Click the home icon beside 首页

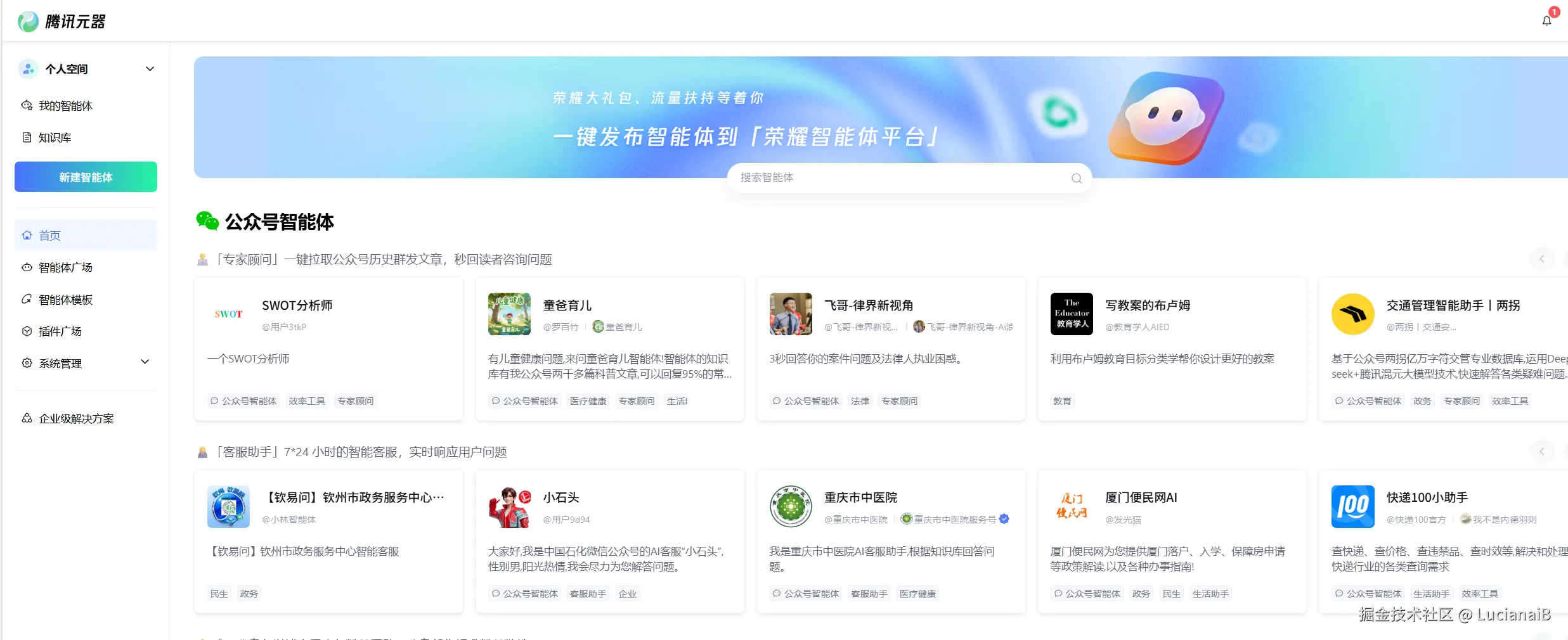26,235
